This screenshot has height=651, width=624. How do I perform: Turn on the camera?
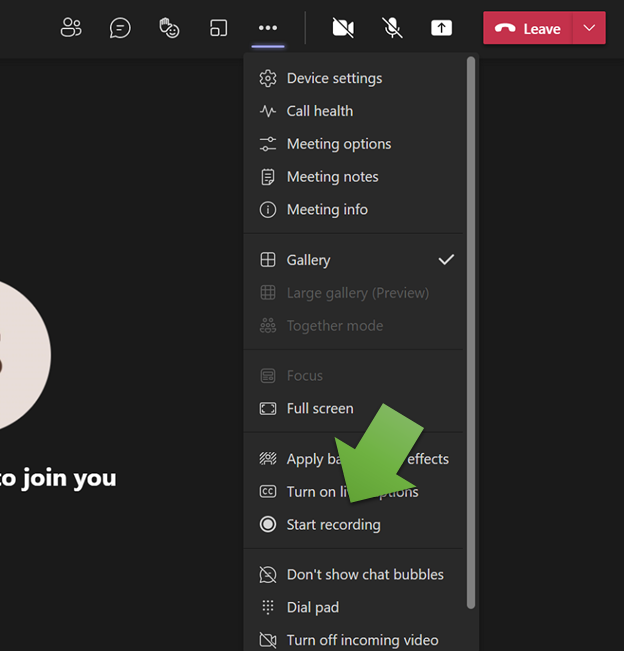point(343,28)
